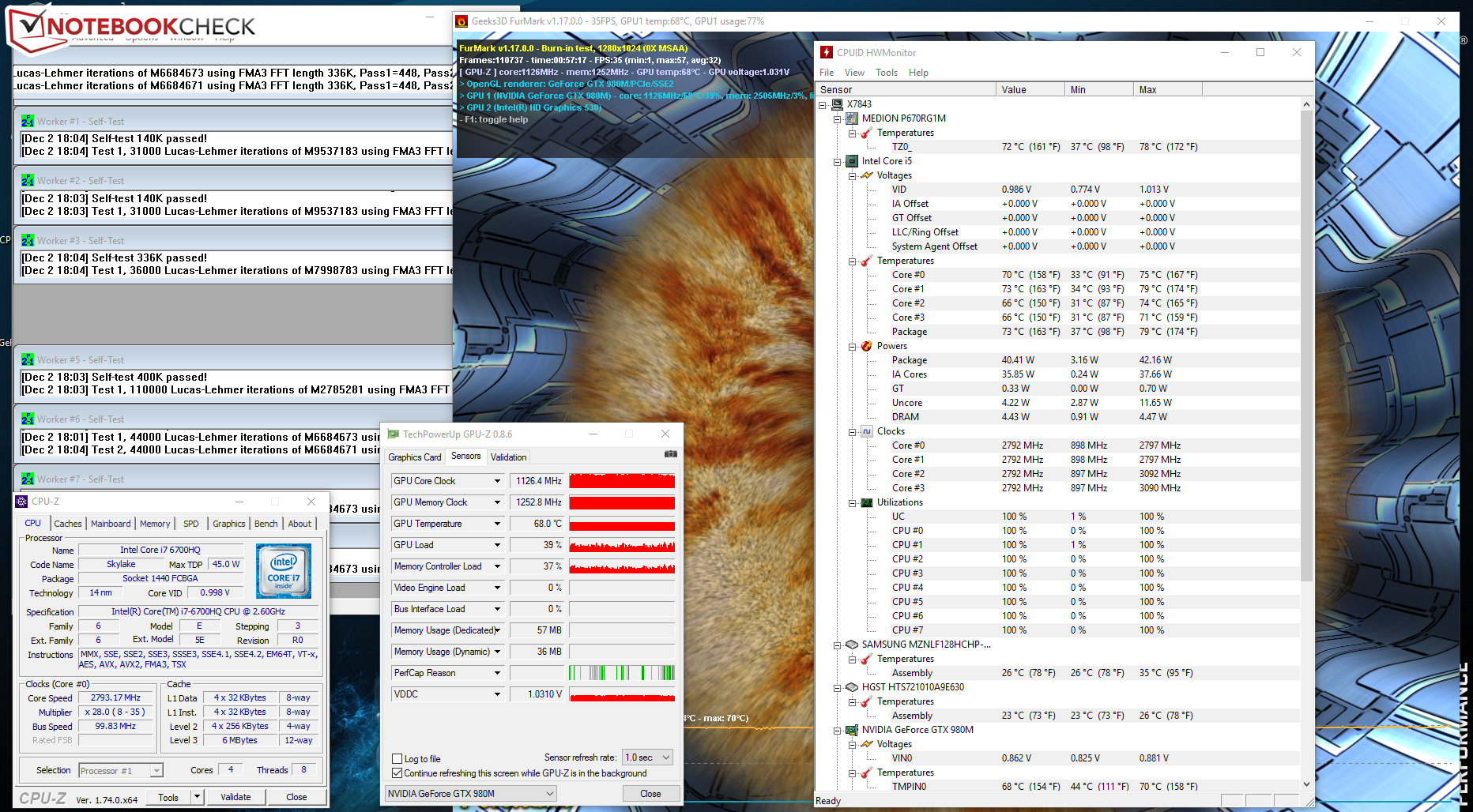The height and width of the screenshot is (812, 1473).
Task: Click the Prime95 Worker #2 window icon
Action: (x=28, y=181)
